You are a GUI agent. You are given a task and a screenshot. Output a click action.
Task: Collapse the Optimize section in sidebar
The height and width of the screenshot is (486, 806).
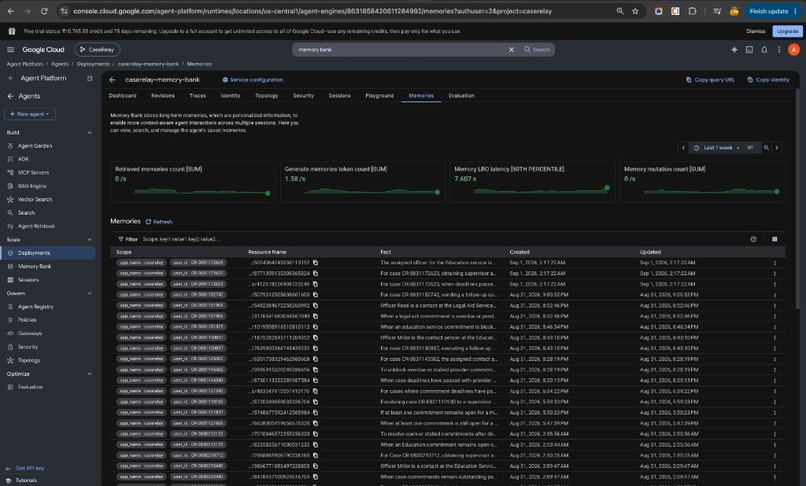pyautogui.click(x=89, y=374)
